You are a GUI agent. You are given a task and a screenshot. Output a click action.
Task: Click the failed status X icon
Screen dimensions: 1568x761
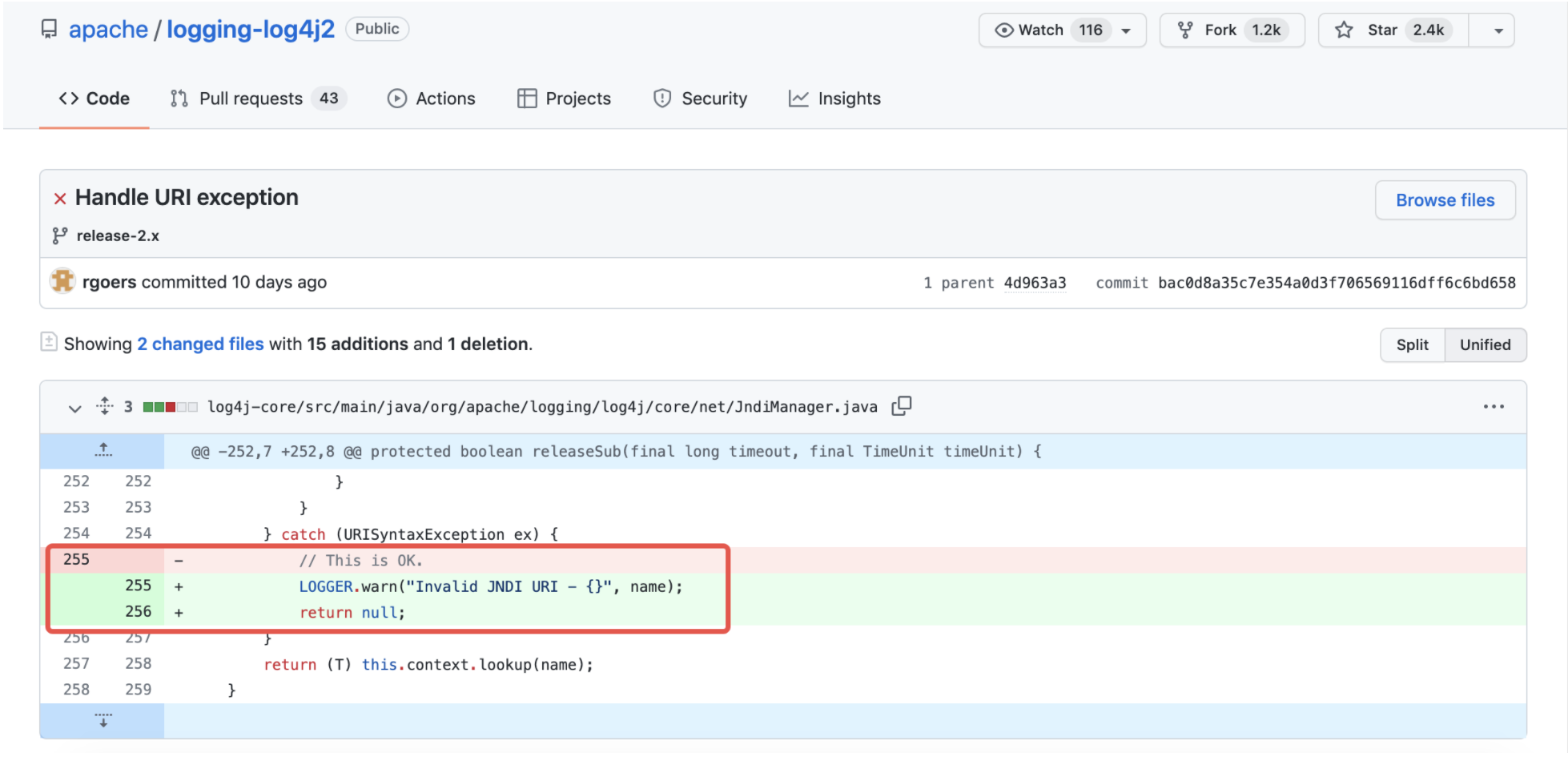point(60,199)
